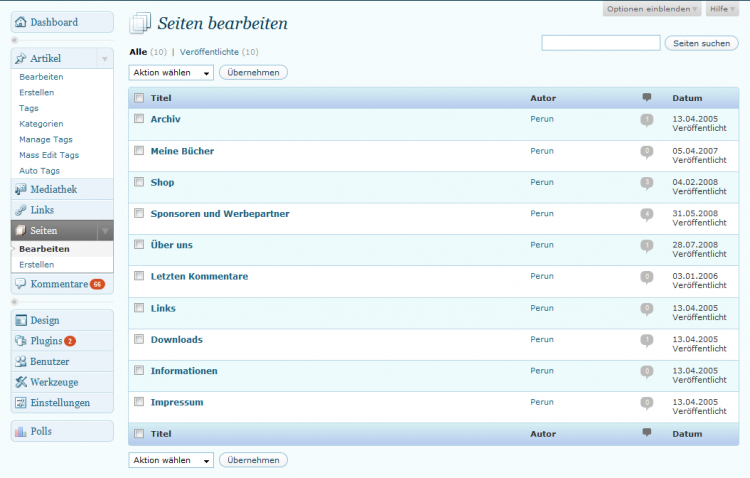
Task: Open the top Aktion wählen dropdown
Action: (x=172, y=73)
